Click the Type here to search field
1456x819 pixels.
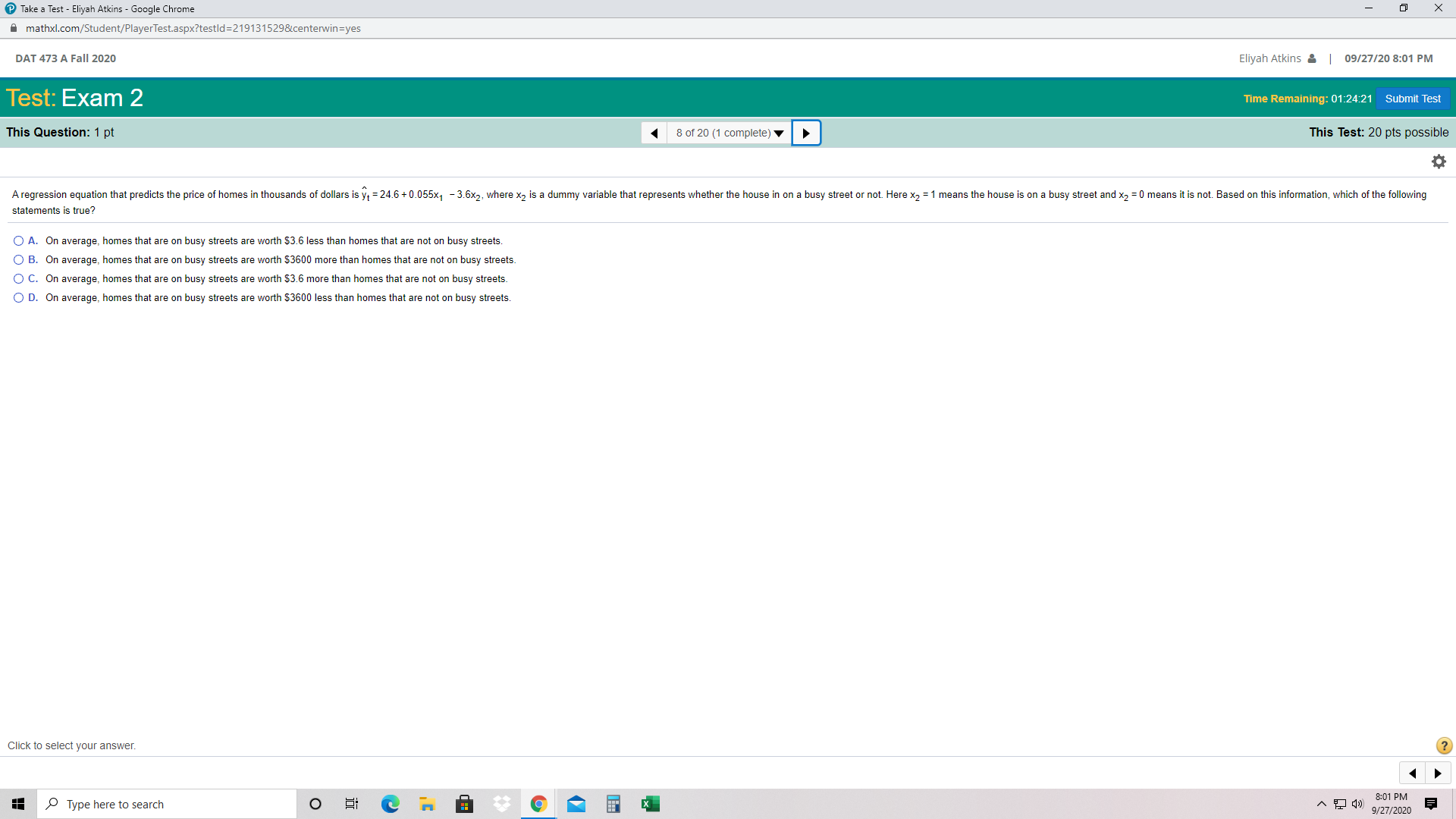point(167,803)
